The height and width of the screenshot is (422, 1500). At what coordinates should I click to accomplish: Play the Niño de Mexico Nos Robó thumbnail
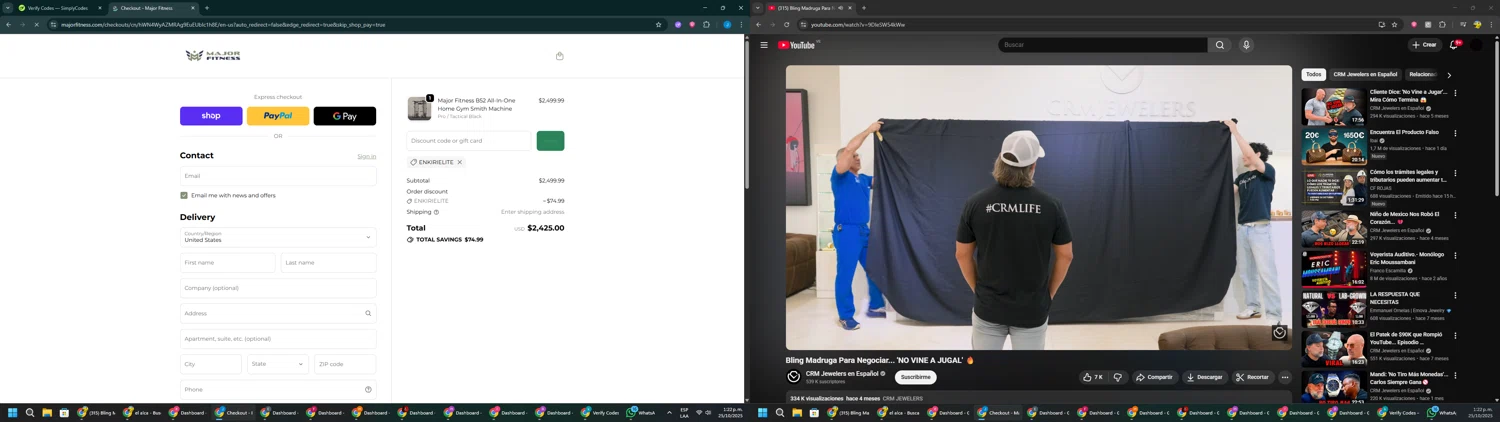[1334, 228]
